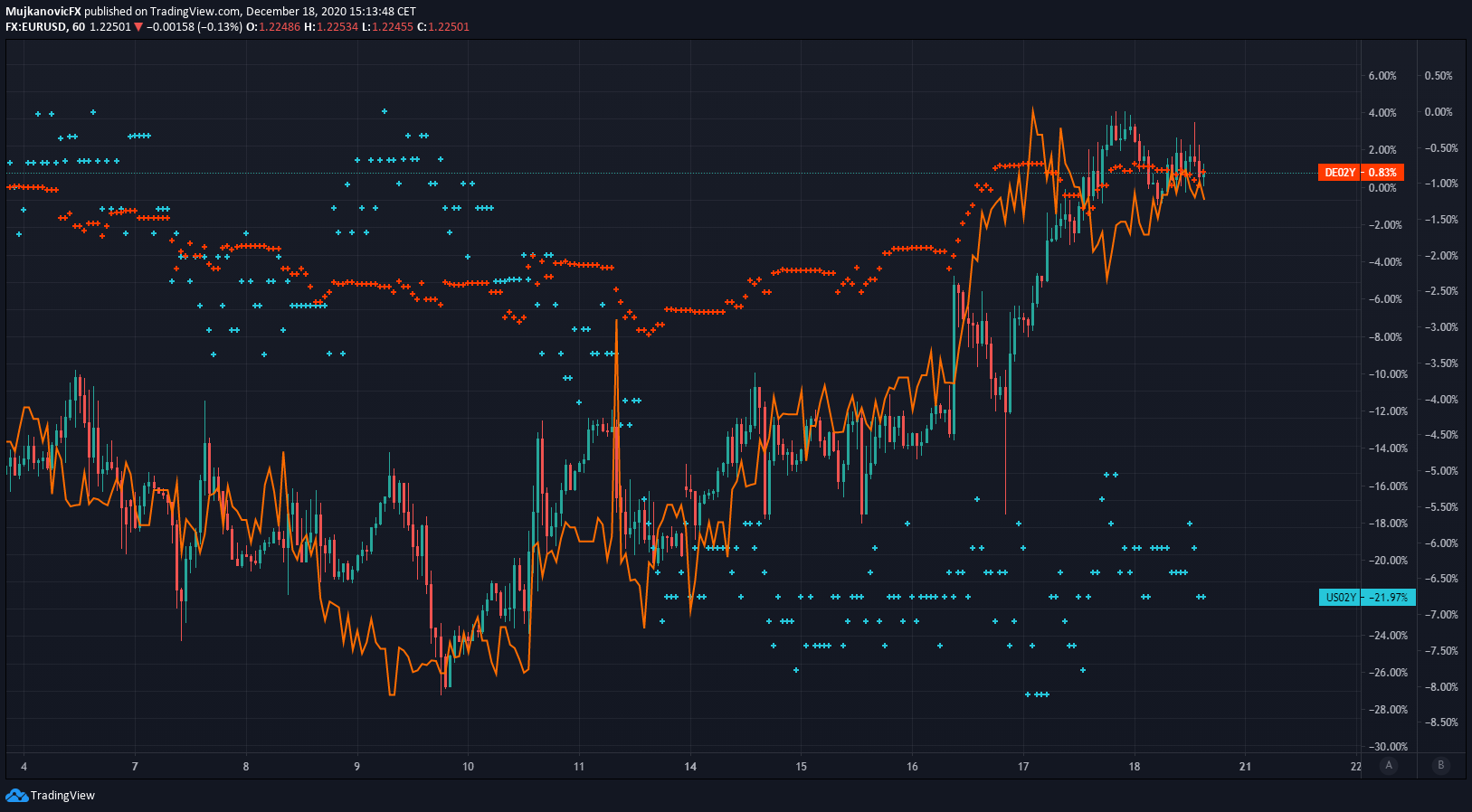This screenshot has width=1472, height=812.
Task: Click the -24.00% axis label
Action: (x=1386, y=636)
